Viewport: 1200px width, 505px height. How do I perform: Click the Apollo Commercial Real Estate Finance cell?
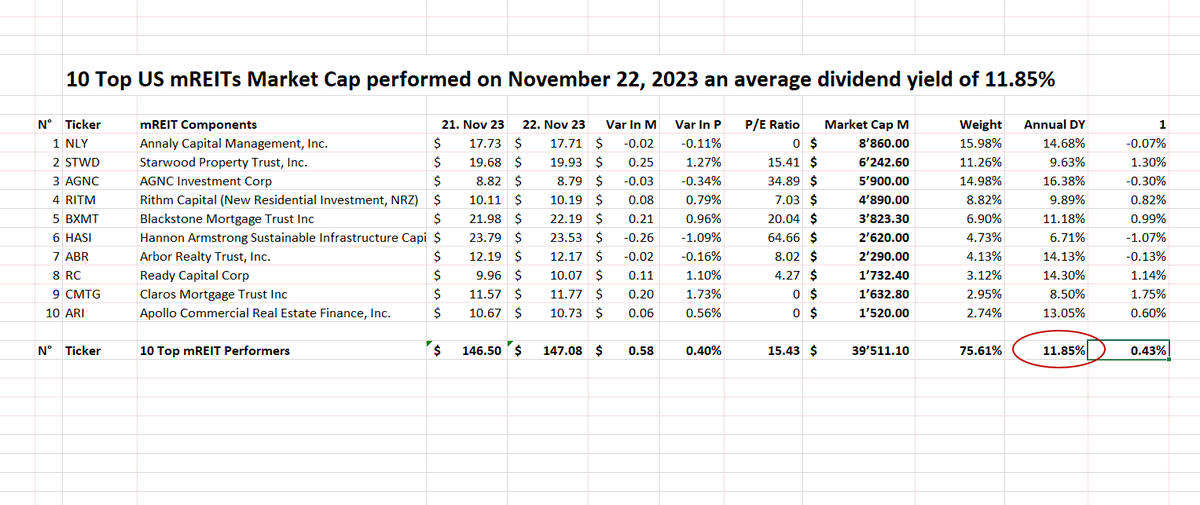tap(265, 313)
